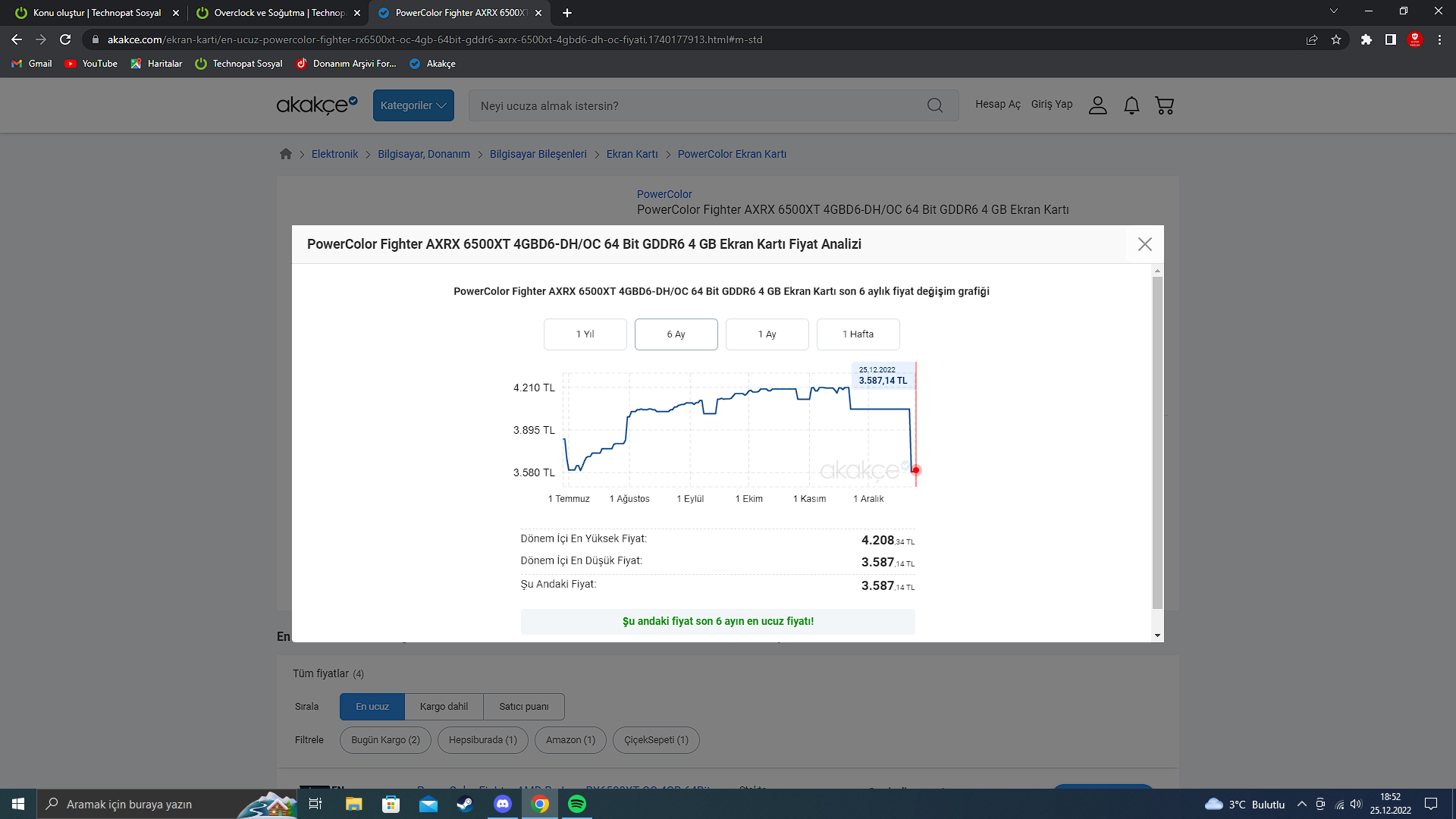This screenshot has height=819, width=1456.
Task: Select the 1 Hafta chart range
Action: click(858, 334)
